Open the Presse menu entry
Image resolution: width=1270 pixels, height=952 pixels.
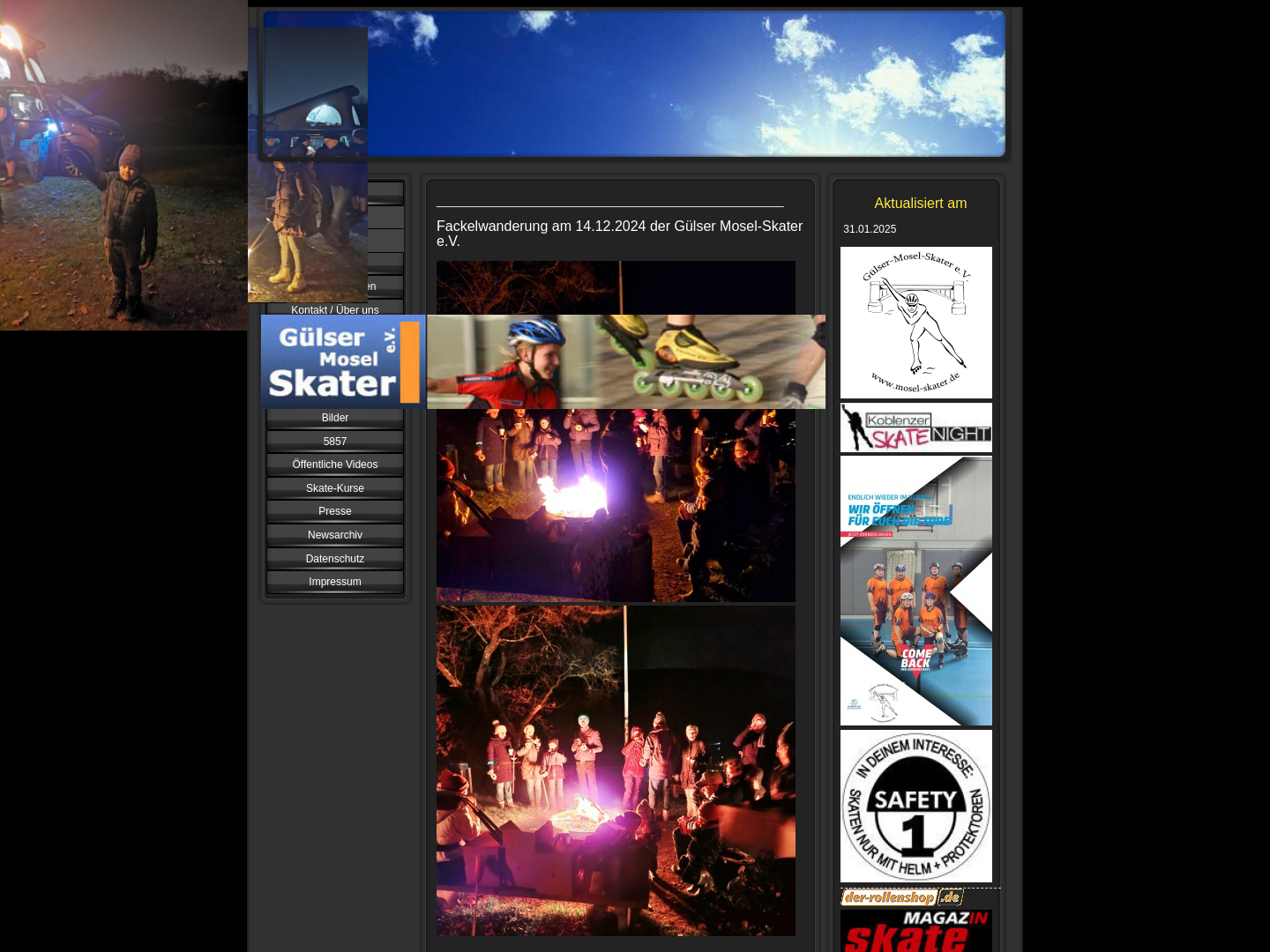(335, 511)
